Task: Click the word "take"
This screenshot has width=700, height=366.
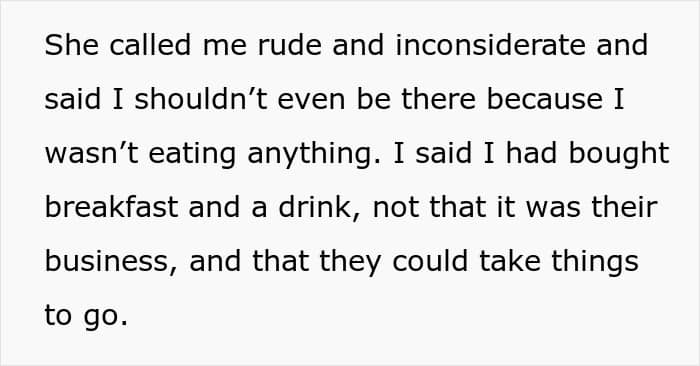Action: [x=510, y=262]
